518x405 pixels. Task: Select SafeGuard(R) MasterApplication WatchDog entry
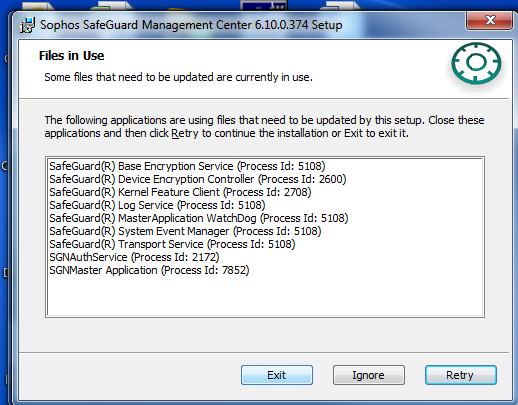(199, 218)
